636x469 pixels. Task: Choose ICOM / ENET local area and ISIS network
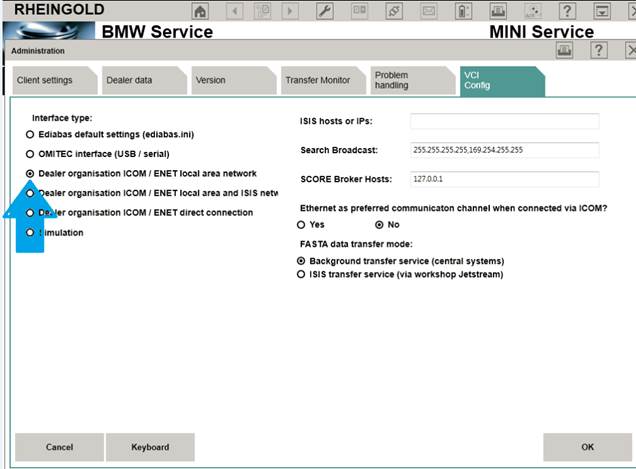click(30, 193)
